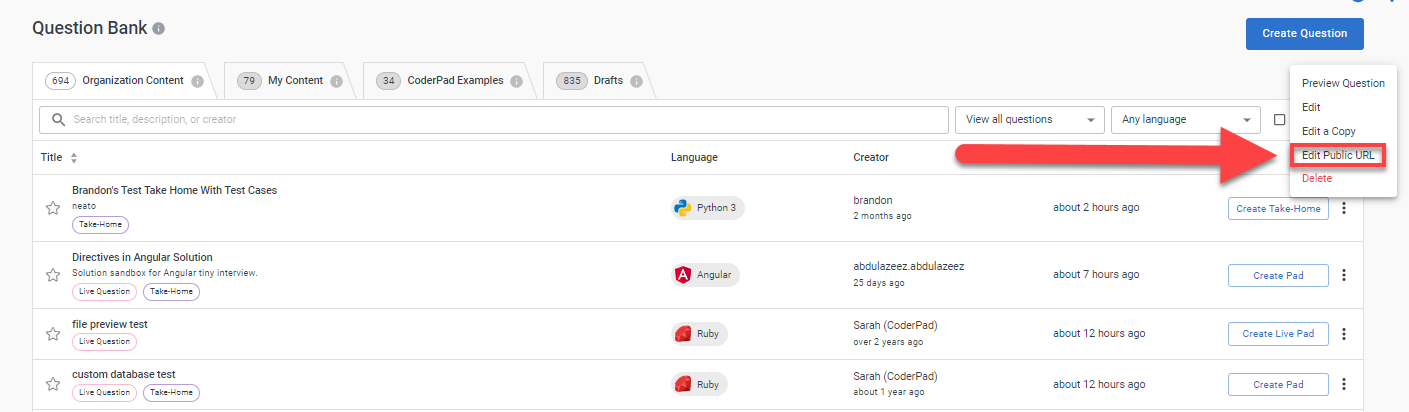Favorite the Directives in Angular Solution question
1409x412 pixels.
pos(53,275)
